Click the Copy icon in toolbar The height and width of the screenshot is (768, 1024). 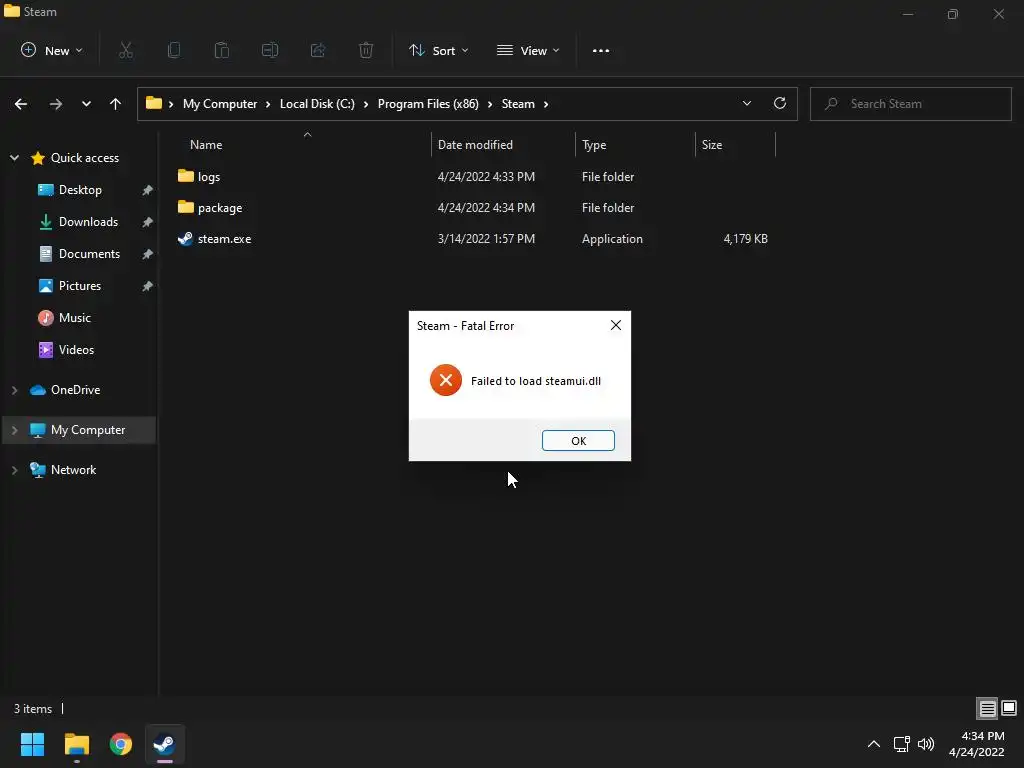click(174, 50)
